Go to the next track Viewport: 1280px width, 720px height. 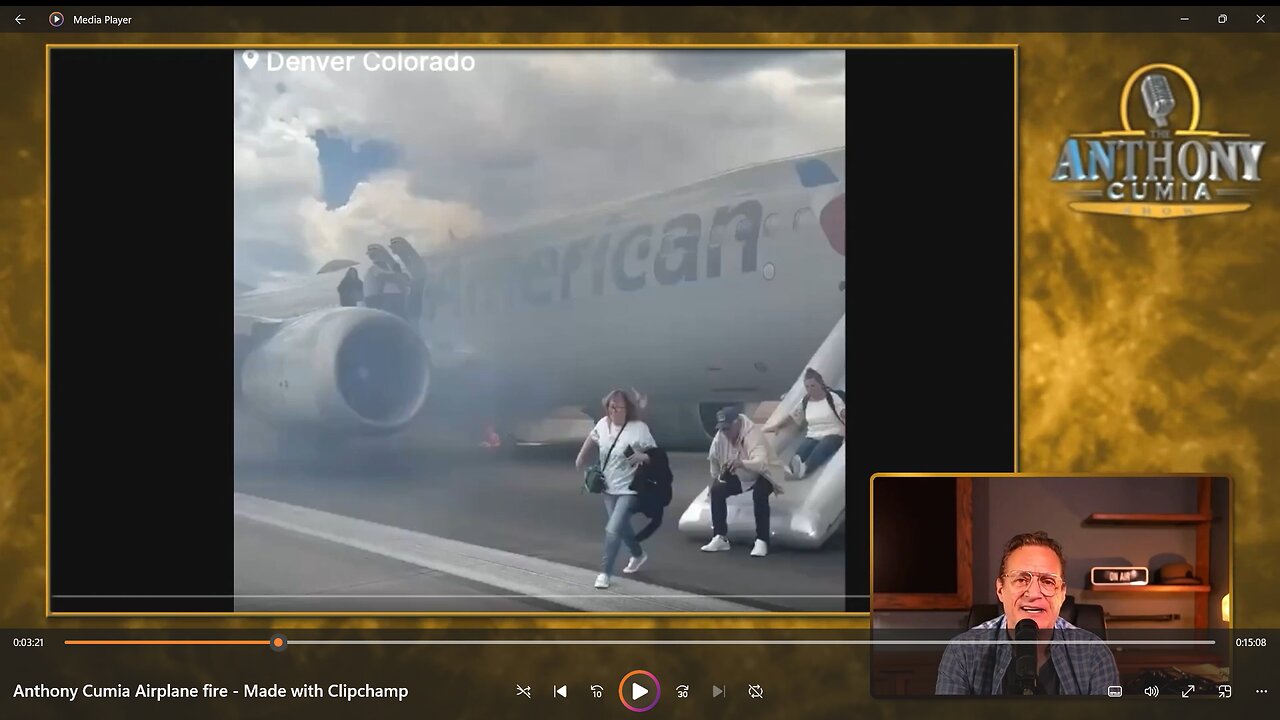pos(718,691)
